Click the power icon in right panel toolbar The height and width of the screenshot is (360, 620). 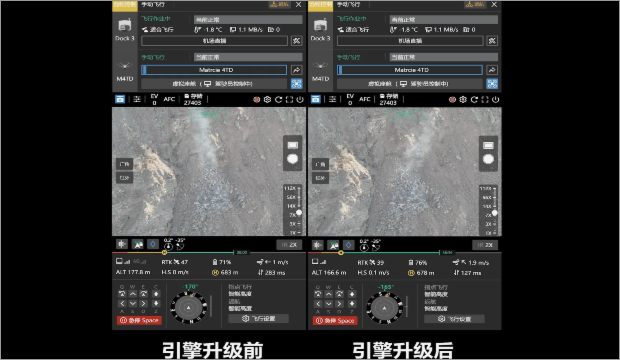tap(495, 100)
